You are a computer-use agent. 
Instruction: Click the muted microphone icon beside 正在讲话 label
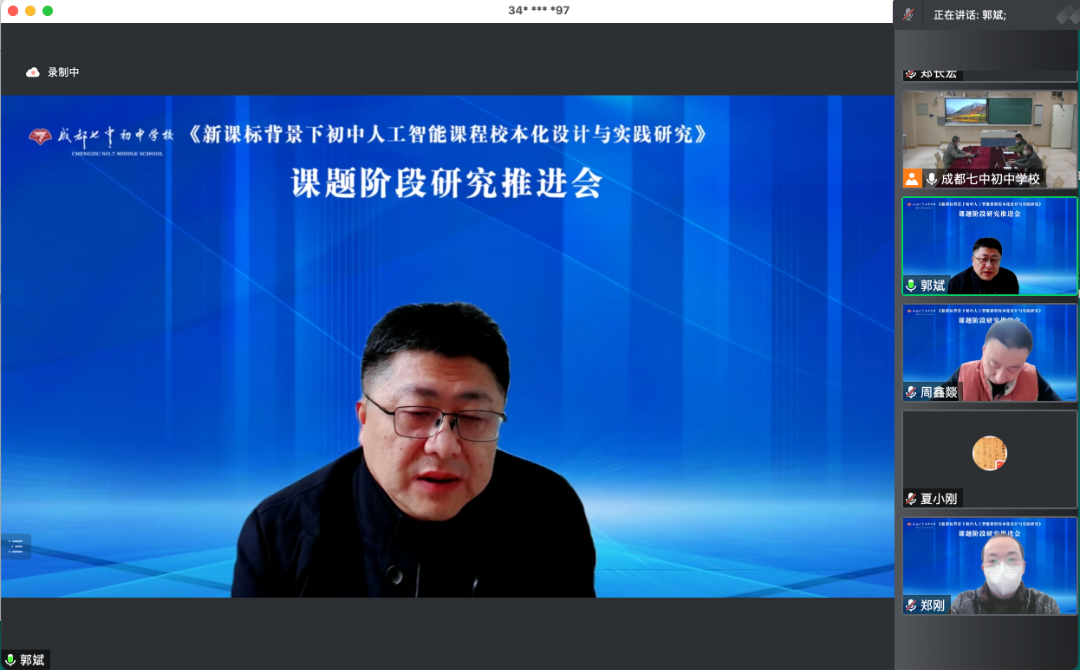(x=907, y=14)
